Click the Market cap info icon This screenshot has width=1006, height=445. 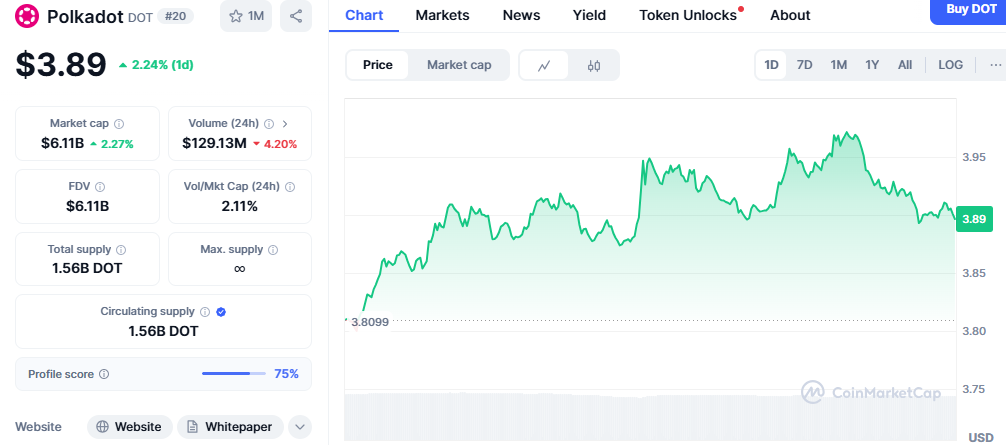[x=119, y=124]
